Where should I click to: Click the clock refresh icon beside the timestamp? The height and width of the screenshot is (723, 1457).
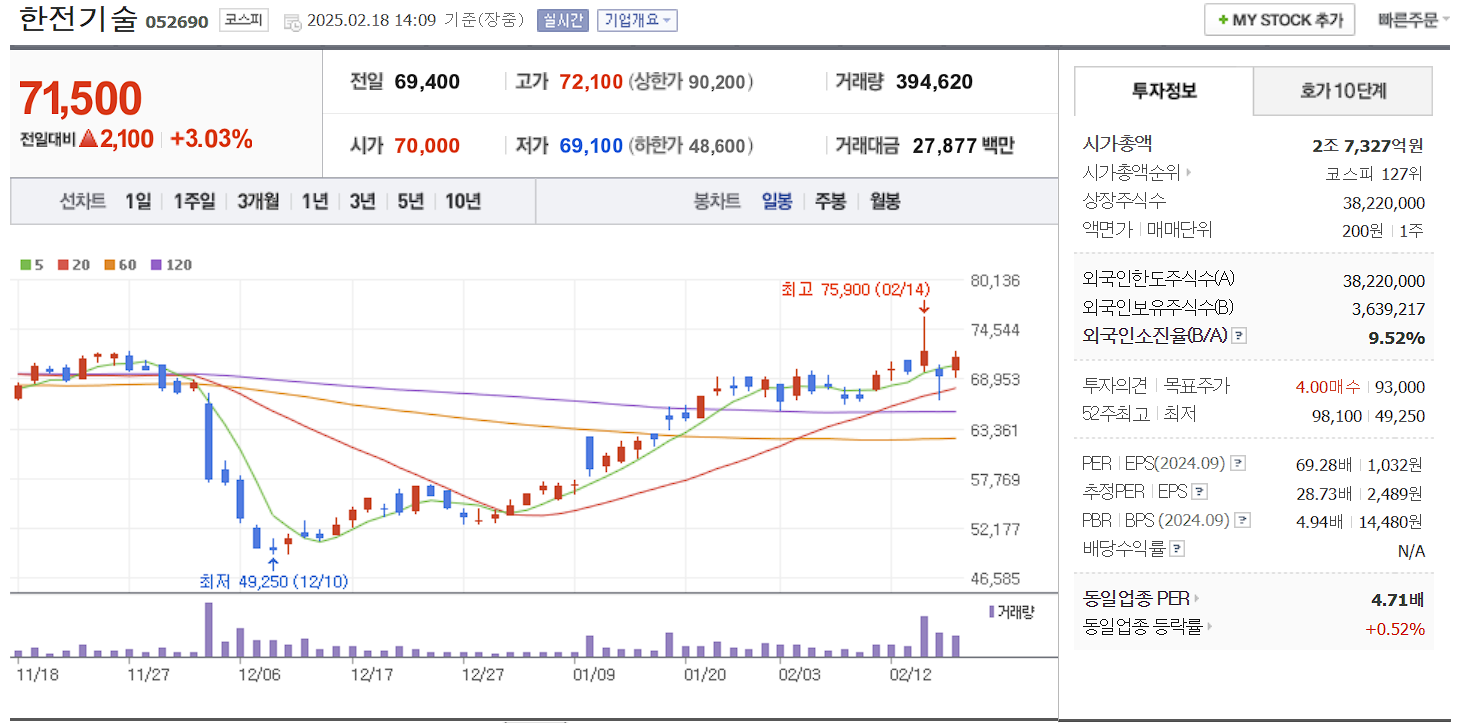[x=292, y=20]
